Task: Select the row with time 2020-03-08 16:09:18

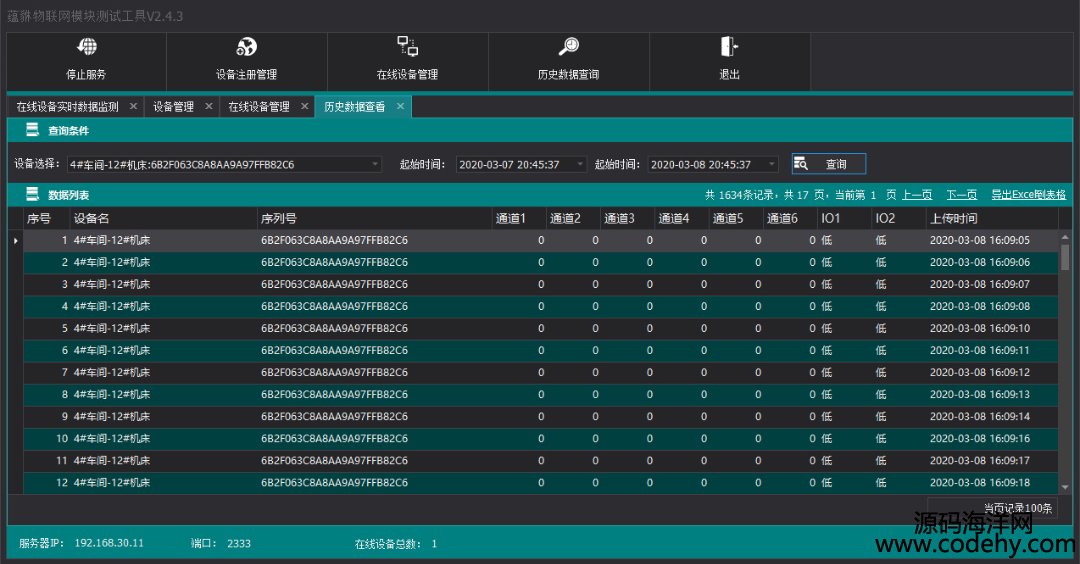Action: (x=541, y=483)
